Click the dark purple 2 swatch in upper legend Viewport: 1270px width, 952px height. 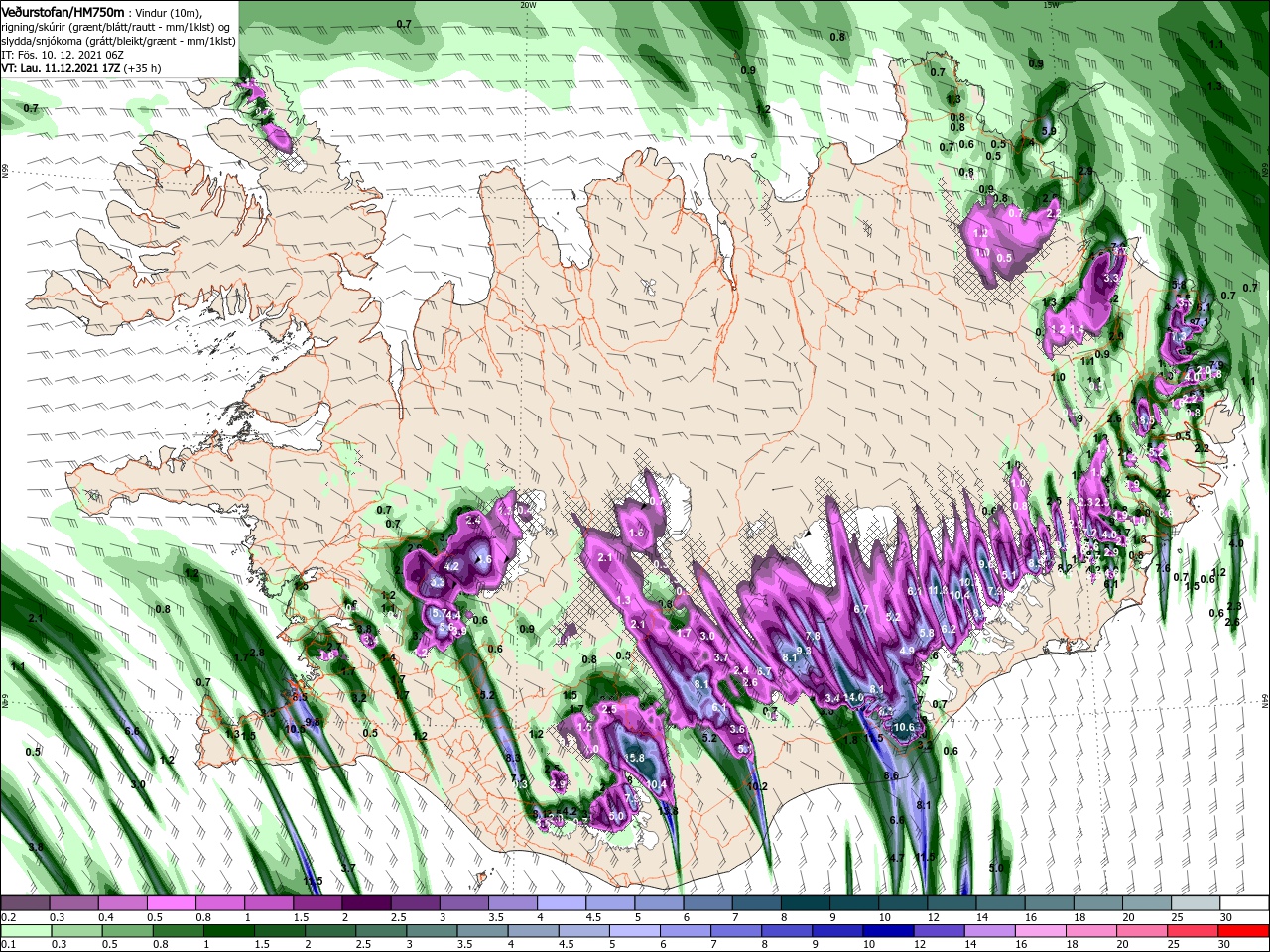366,902
